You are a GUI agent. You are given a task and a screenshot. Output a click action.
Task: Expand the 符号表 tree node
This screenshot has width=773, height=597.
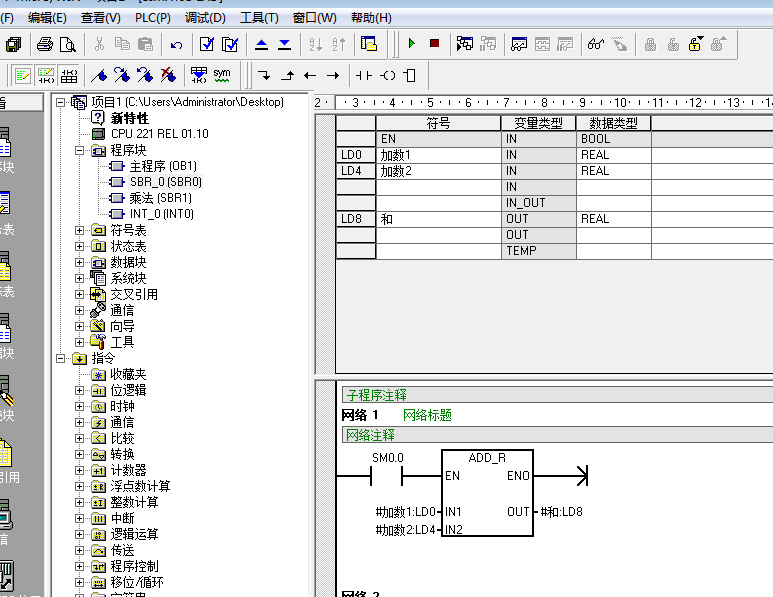(80, 230)
